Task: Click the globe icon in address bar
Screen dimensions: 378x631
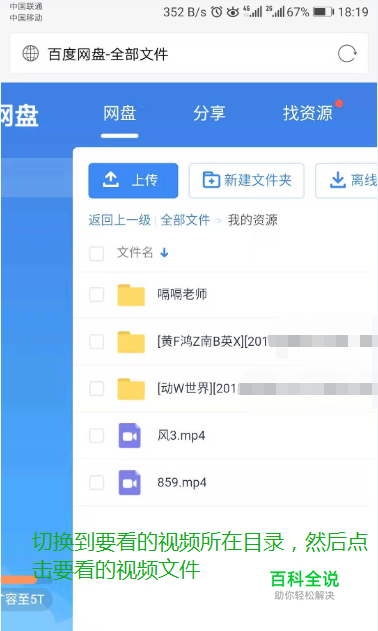Action: [31, 54]
